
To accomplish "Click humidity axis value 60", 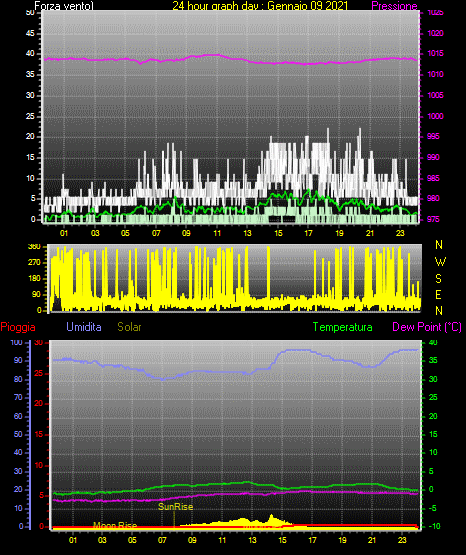I will (x=18, y=416).
